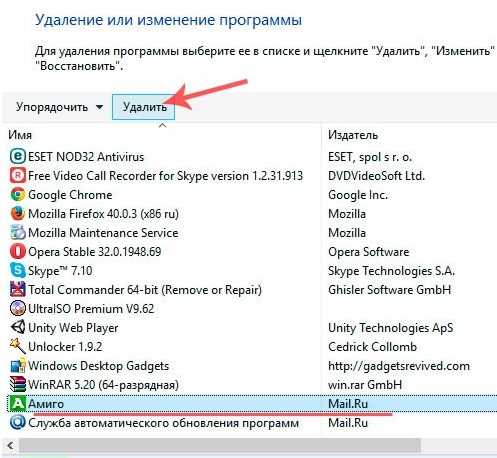The width and height of the screenshot is (497, 458).
Task: Select the Unlocker 1.9.2 entry
Action: pos(65,347)
